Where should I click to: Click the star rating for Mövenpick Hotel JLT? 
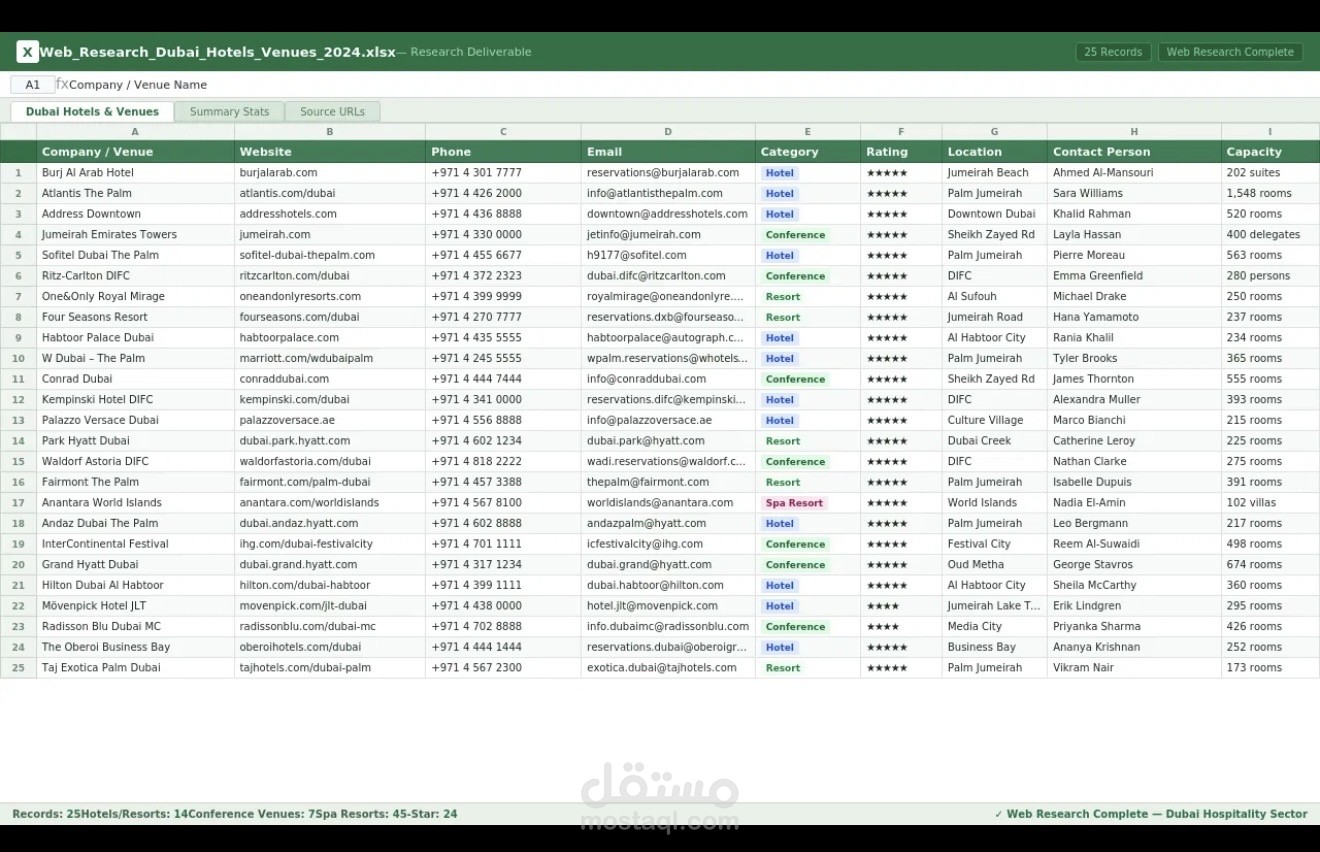tap(883, 606)
